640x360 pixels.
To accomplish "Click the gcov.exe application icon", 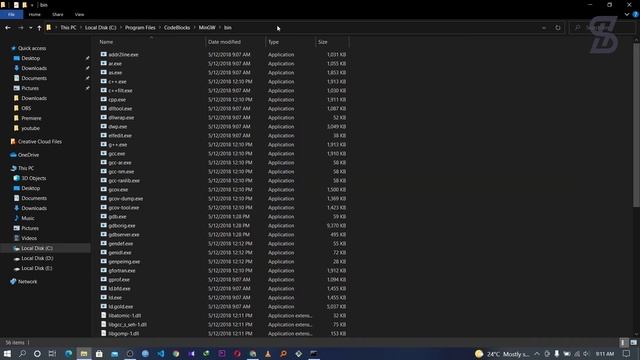I will click(103, 189).
